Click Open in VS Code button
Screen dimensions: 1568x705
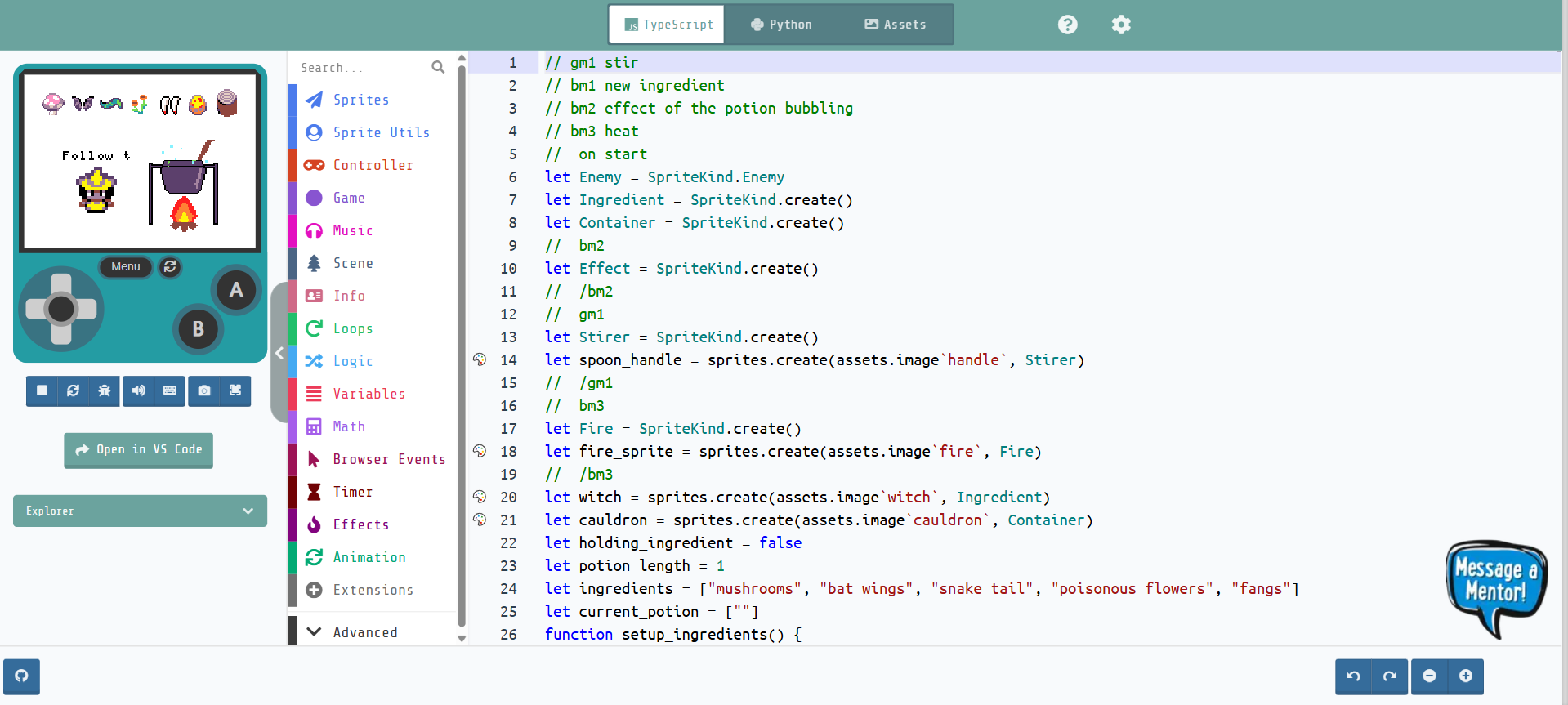[139, 449]
